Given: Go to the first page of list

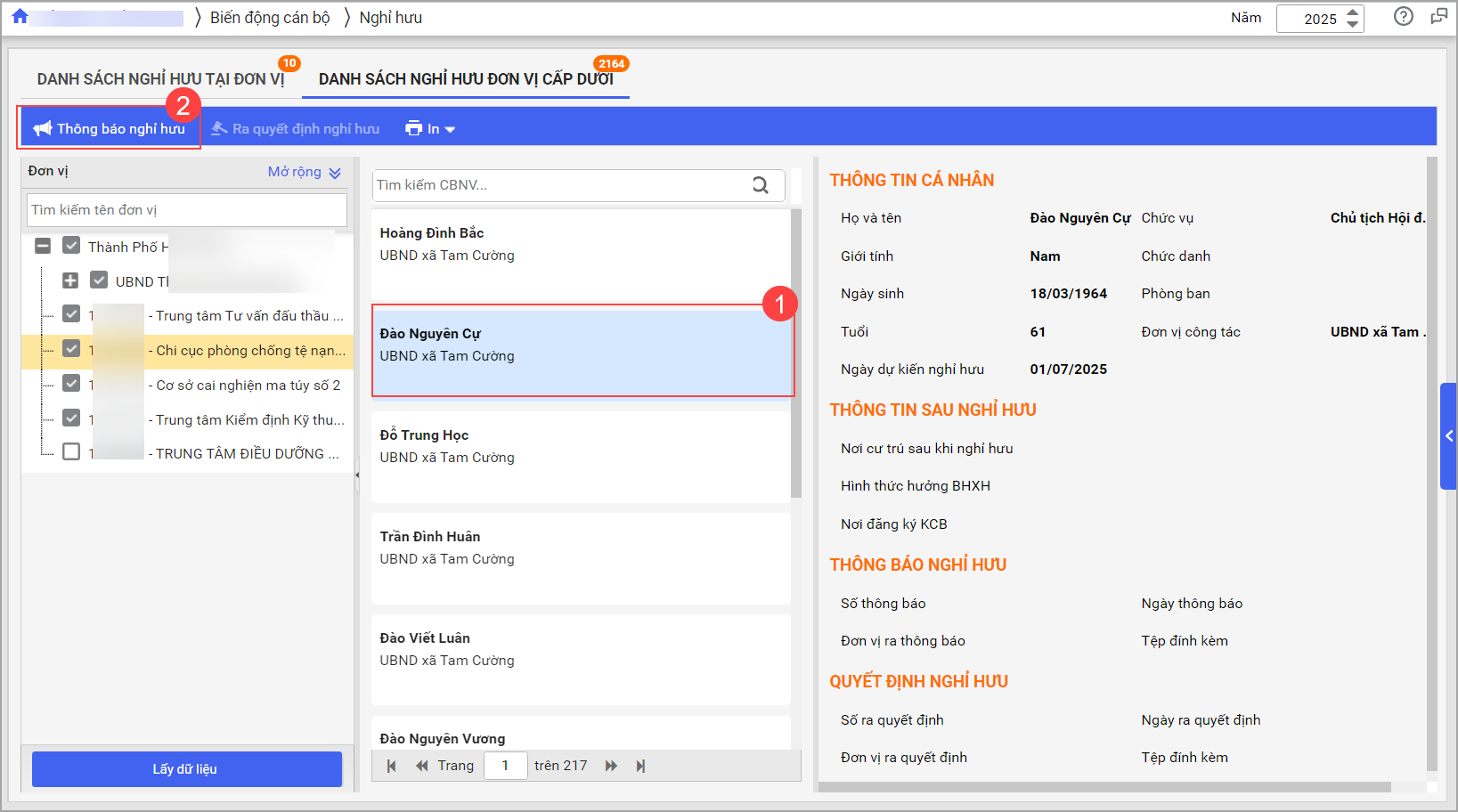Looking at the screenshot, I should [x=391, y=766].
